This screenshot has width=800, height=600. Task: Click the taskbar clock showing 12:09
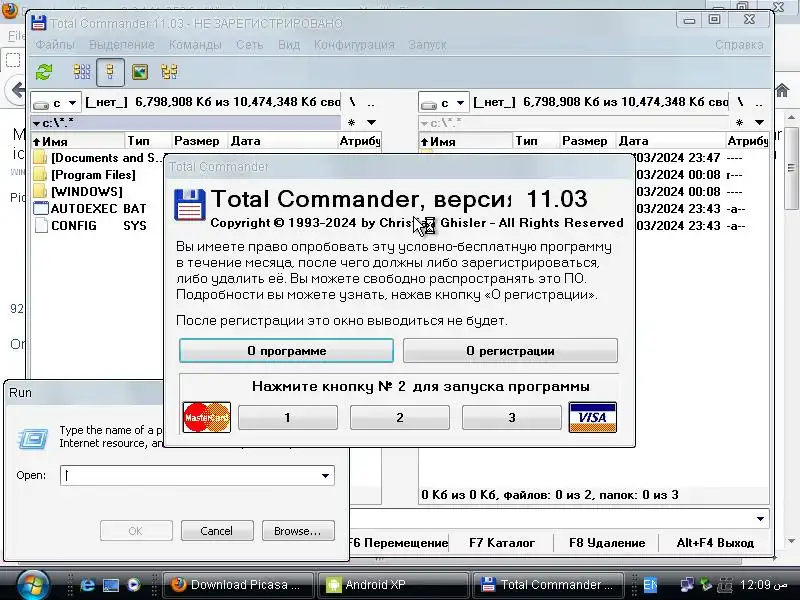click(x=763, y=585)
